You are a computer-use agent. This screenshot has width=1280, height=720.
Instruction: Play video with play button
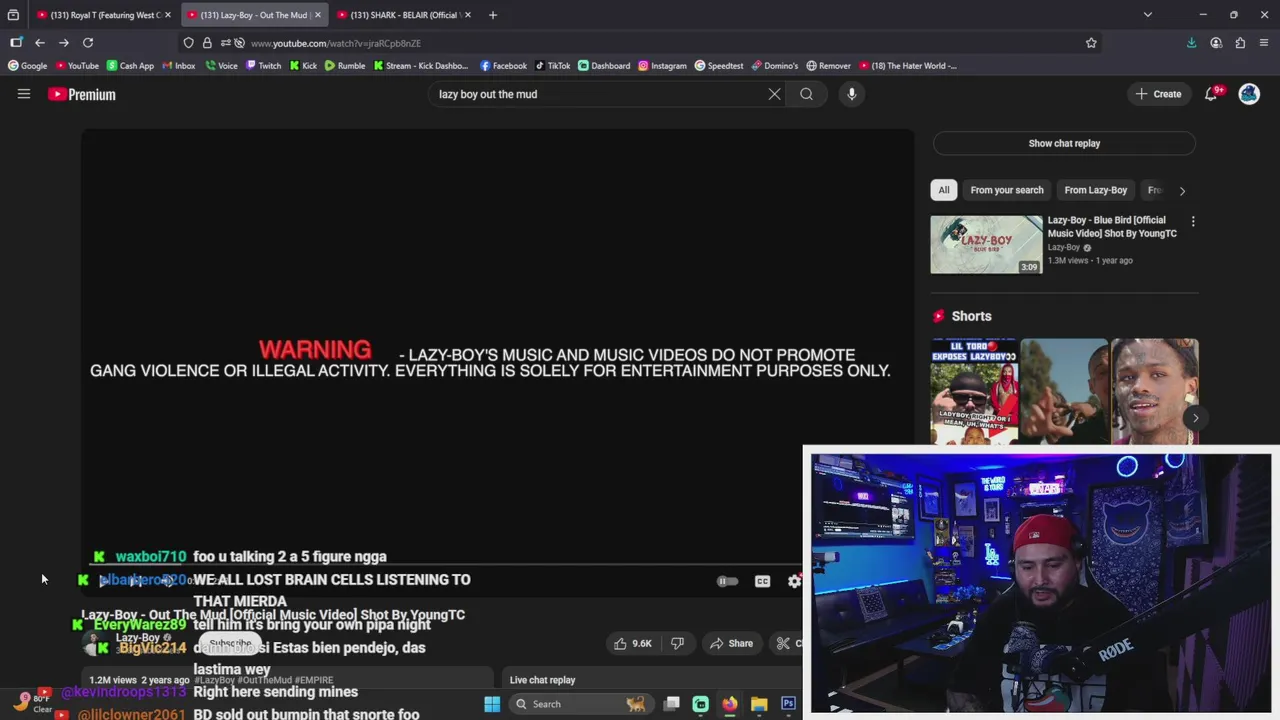click(104, 581)
